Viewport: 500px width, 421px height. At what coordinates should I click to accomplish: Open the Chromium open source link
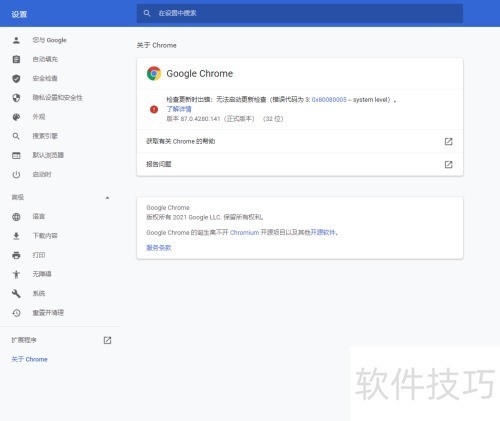pos(244,233)
